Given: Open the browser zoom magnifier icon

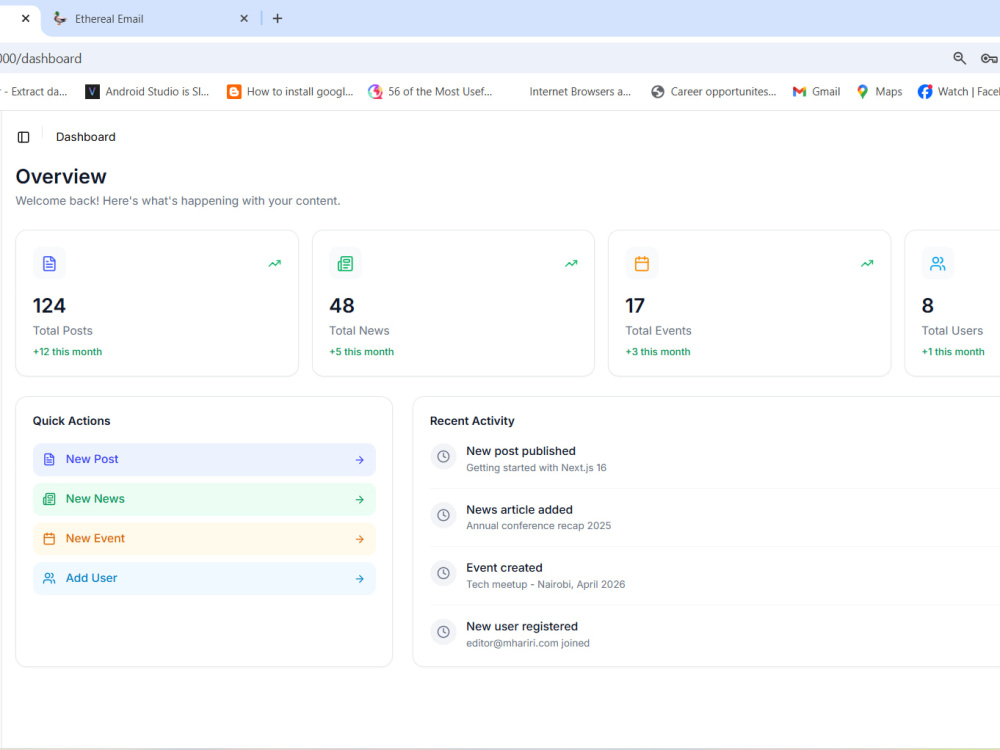Looking at the screenshot, I should (x=959, y=58).
